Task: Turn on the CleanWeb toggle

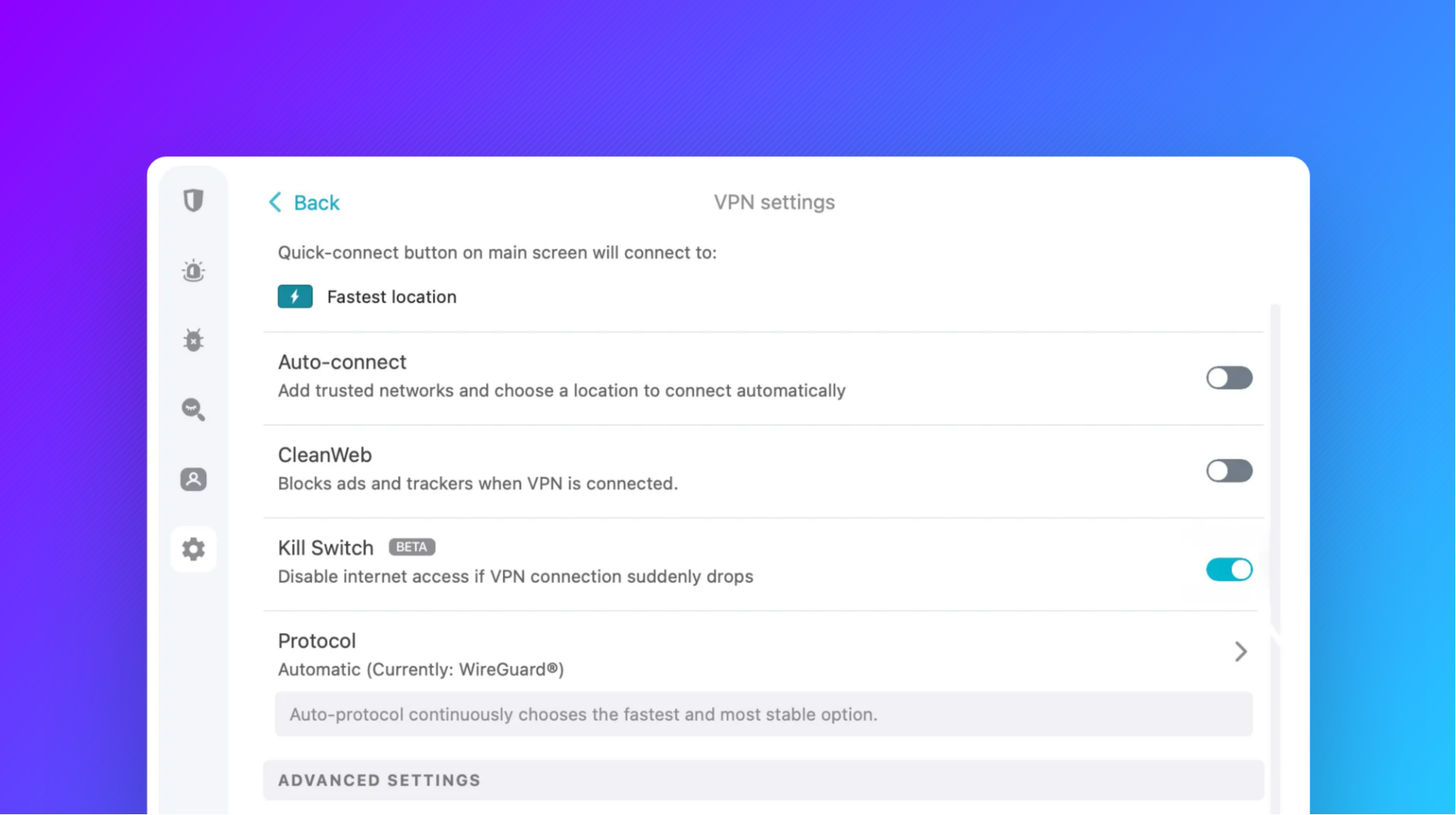Action: pos(1228,471)
